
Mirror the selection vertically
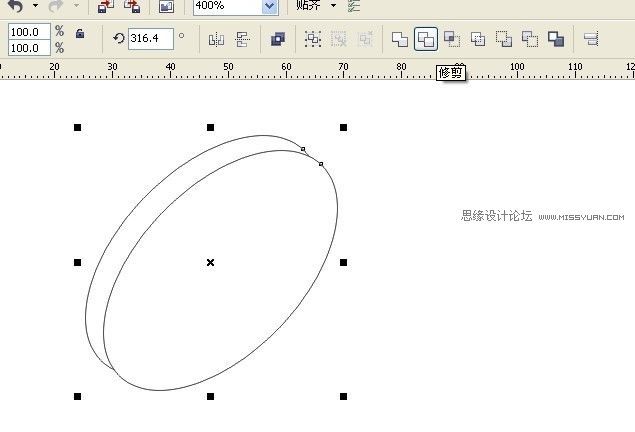(242, 39)
